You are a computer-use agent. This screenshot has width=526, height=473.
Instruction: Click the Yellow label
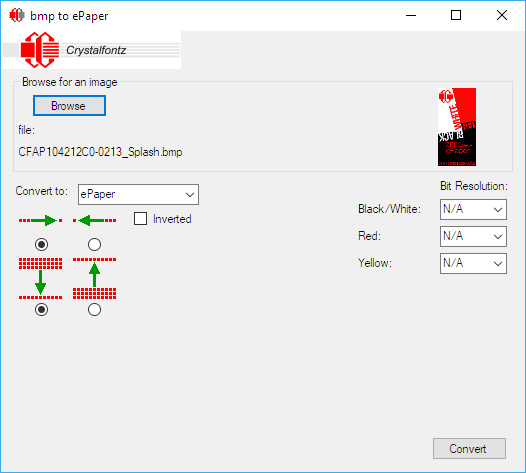375,263
